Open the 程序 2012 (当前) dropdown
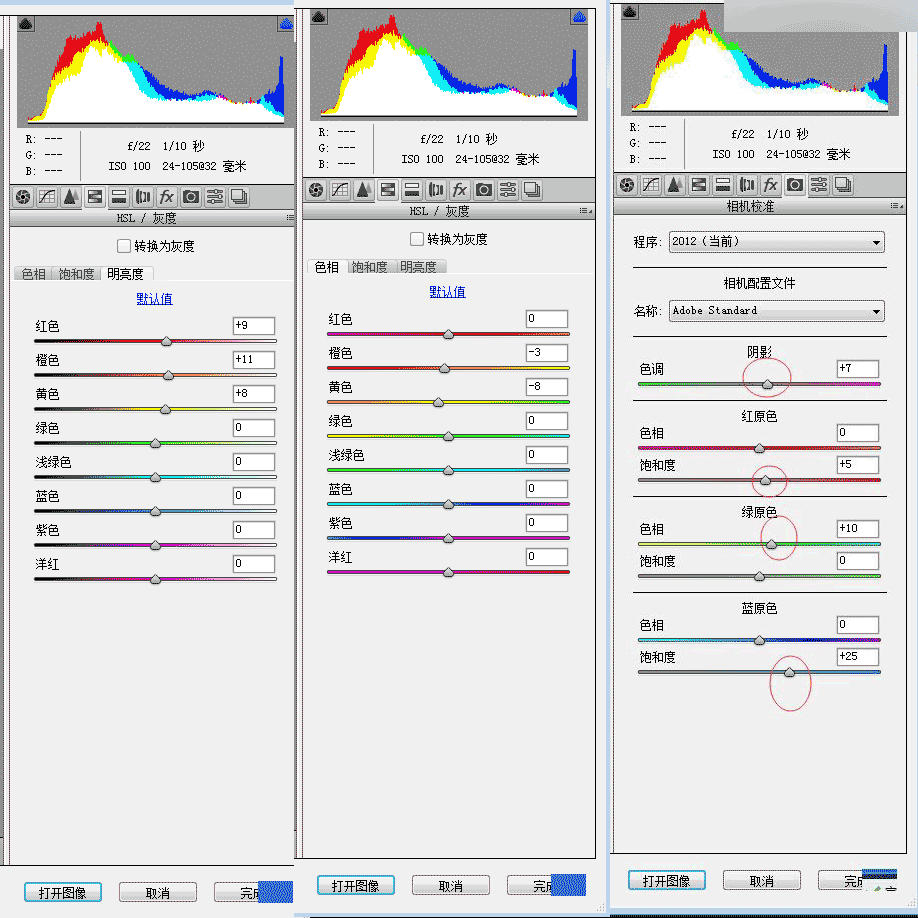The image size is (918, 918). 776,242
